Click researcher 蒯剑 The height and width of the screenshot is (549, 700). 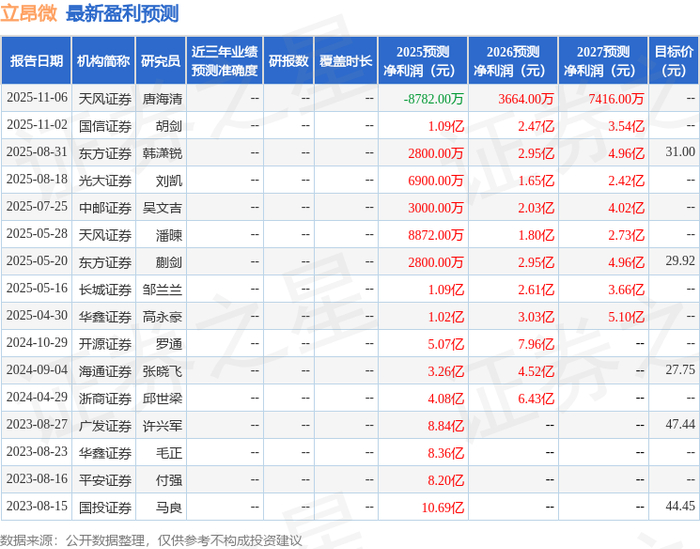click(x=169, y=262)
